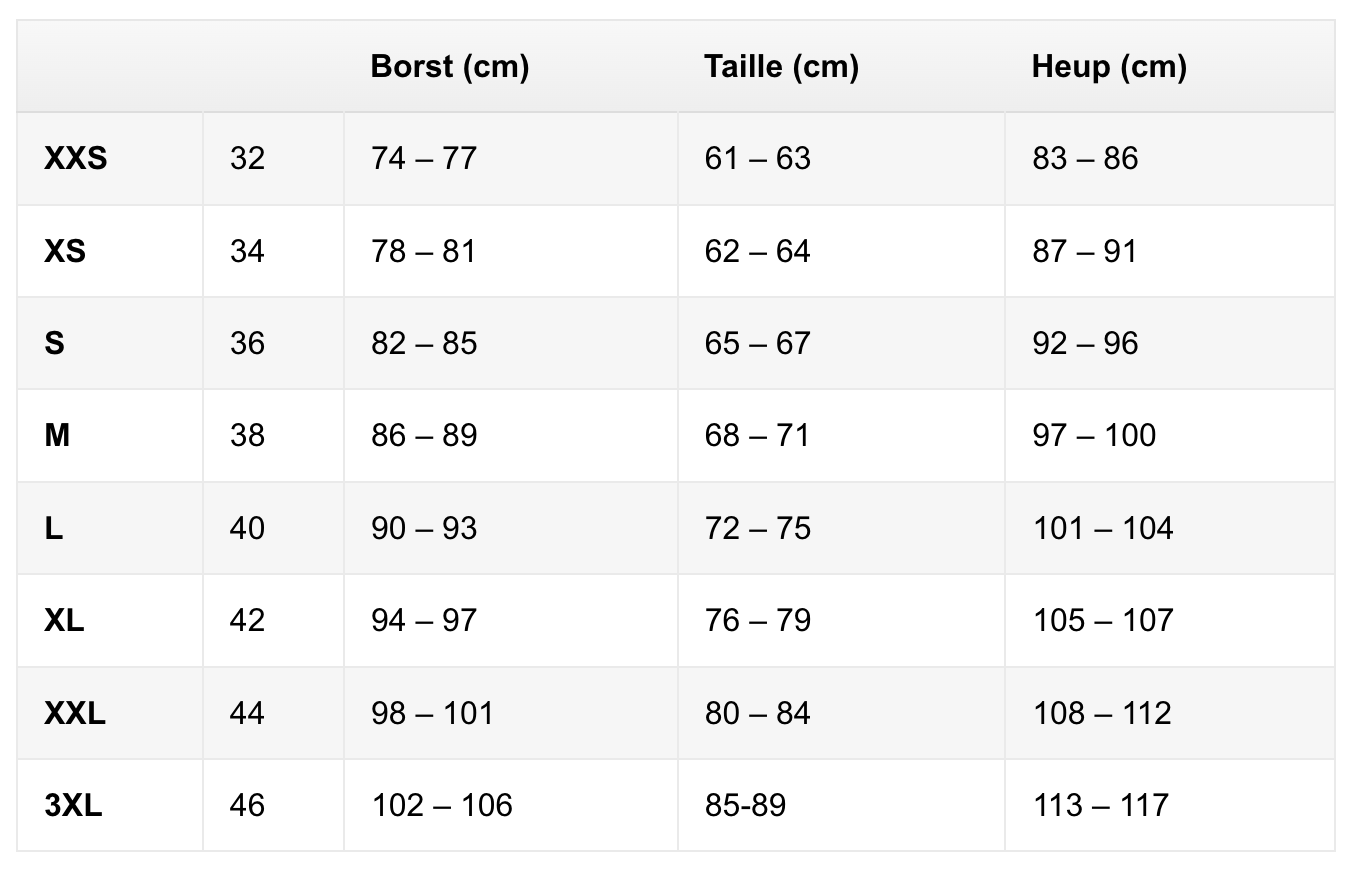1350x872 pixels.
Task: Select bust value 98 – 101
Action: 432,713
